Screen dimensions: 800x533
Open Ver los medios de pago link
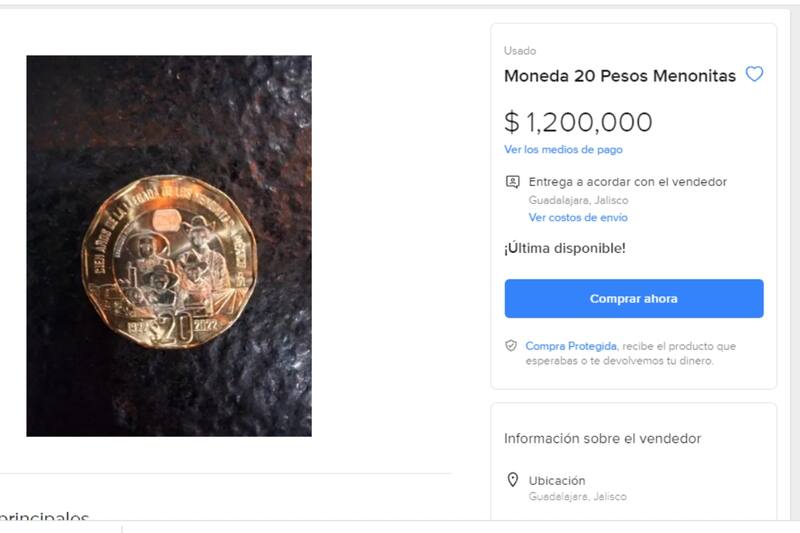click(563, 149)
